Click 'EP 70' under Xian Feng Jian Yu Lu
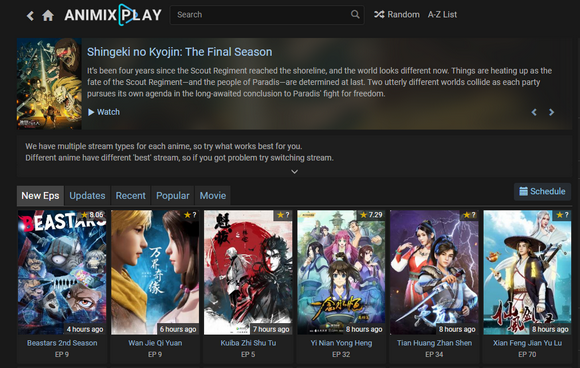This screenshot has height=368, width=580. pos(527,354)
